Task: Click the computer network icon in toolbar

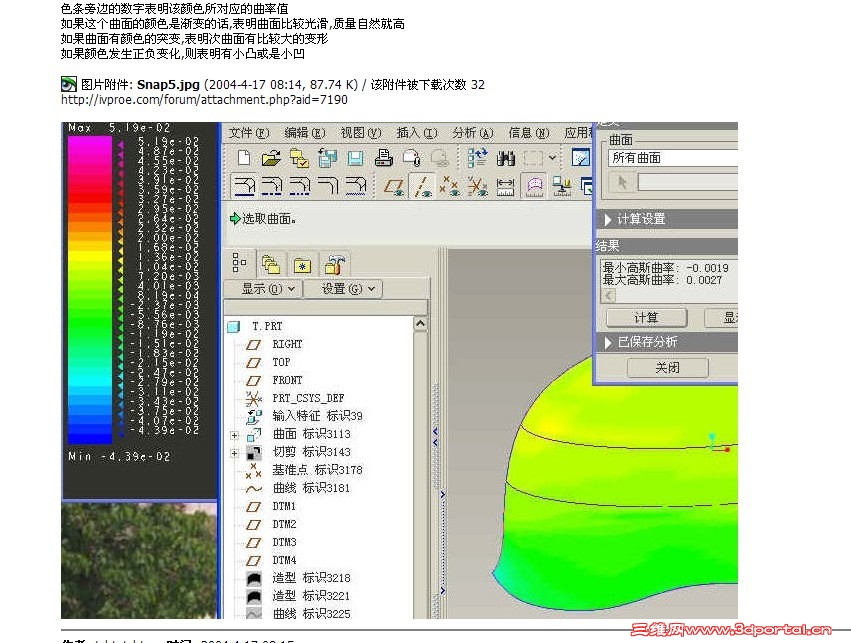Action: [562, 186]
